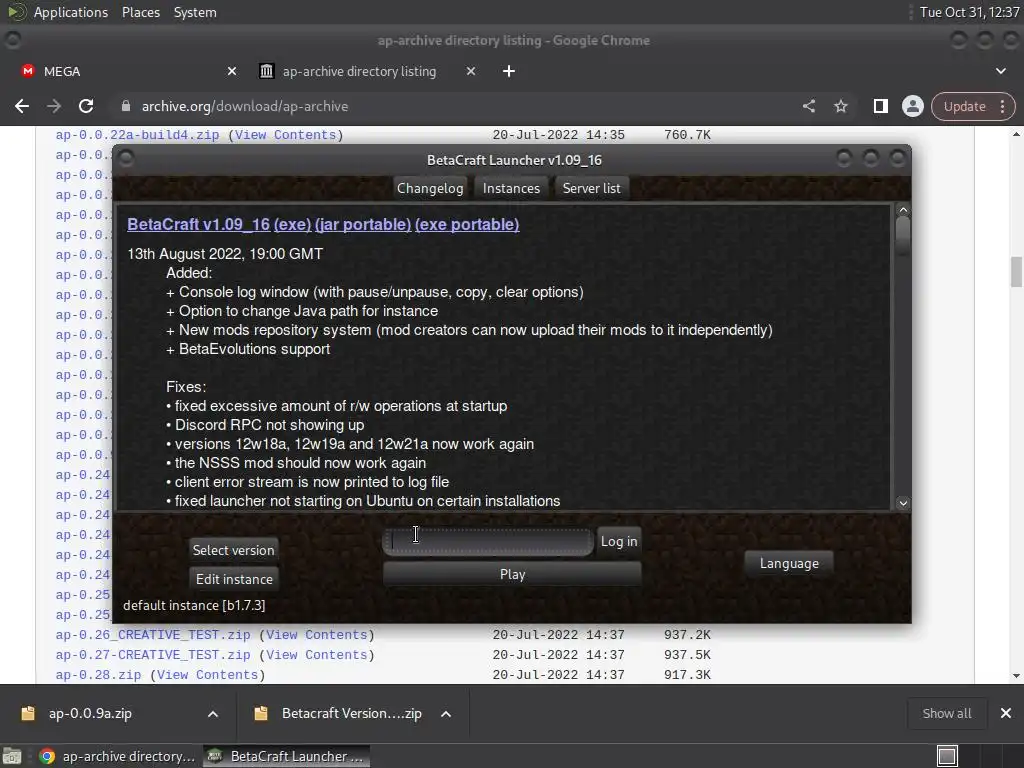Click the ap-0.0.9a.zip file icon
This screenshot has width=1024, height=768.
tap(27, 713)
